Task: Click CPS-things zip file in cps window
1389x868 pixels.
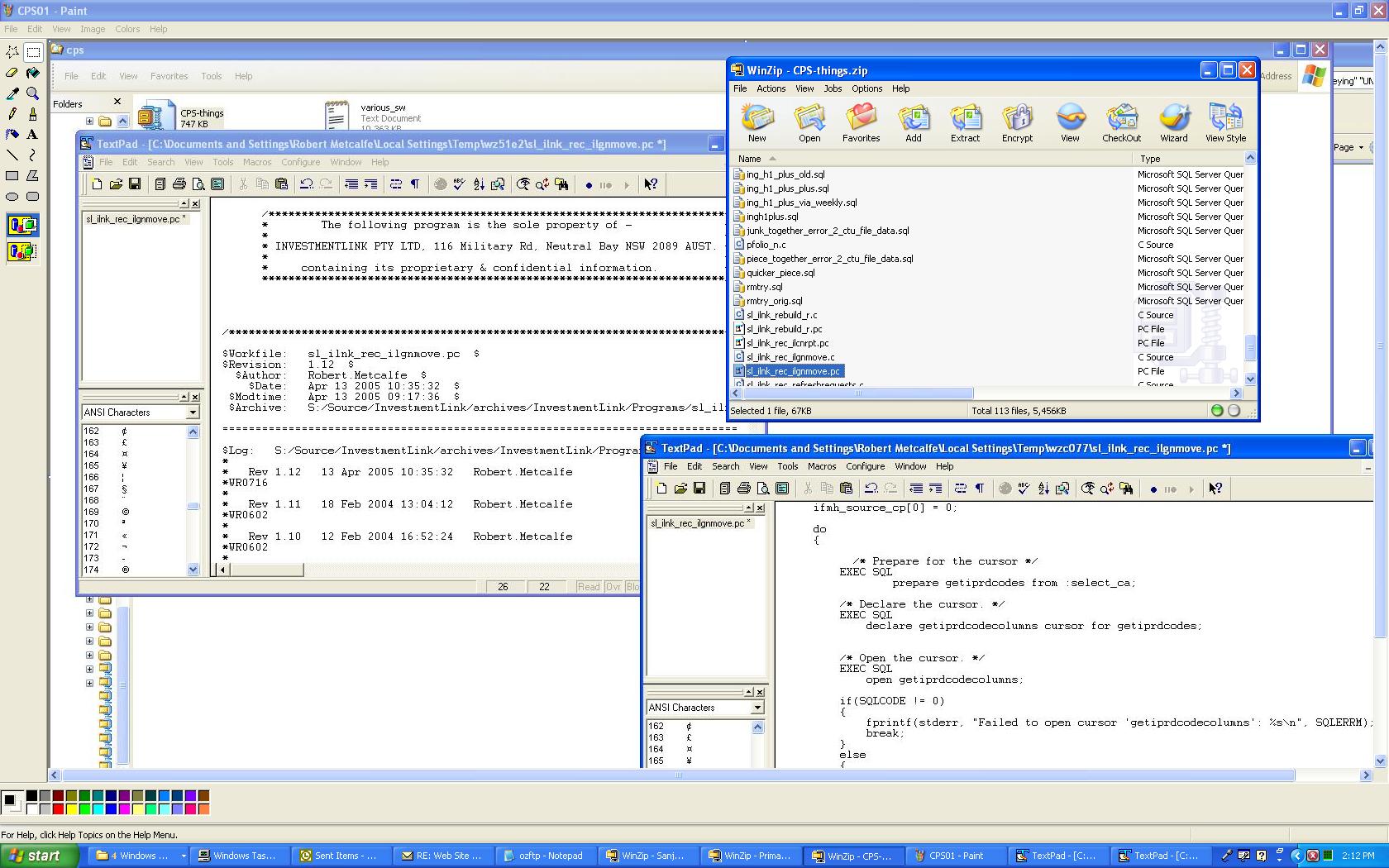Action: coord(182,117)
